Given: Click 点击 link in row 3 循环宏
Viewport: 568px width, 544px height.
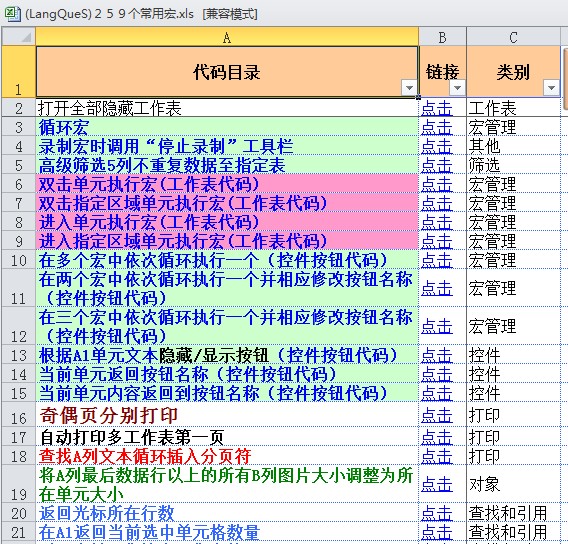Looking at the screenshot, I should [437, 127].
